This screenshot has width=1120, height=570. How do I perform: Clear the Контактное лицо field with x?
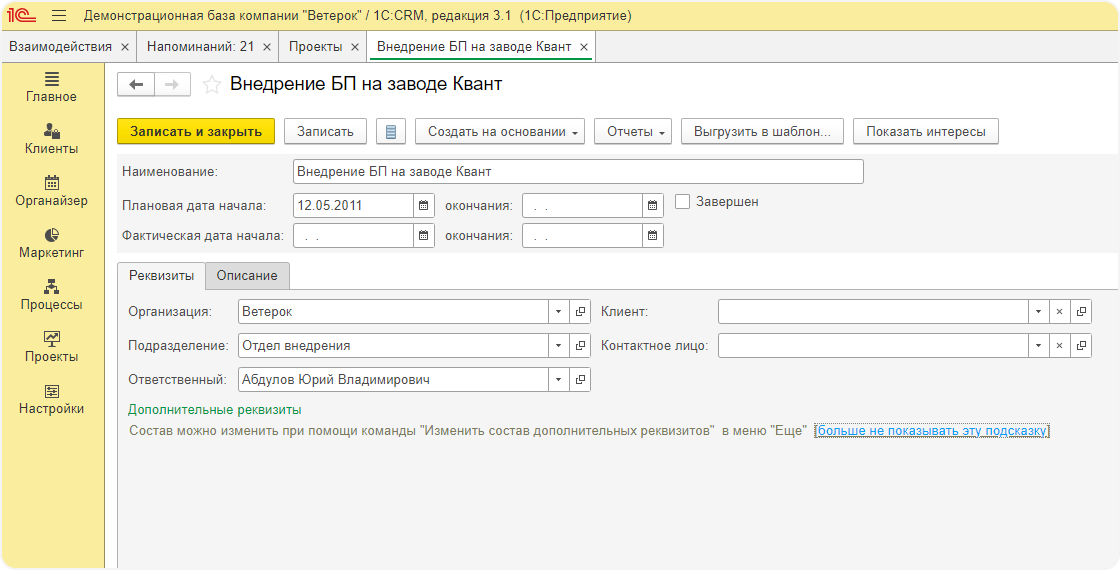[x=1059, y=346]
